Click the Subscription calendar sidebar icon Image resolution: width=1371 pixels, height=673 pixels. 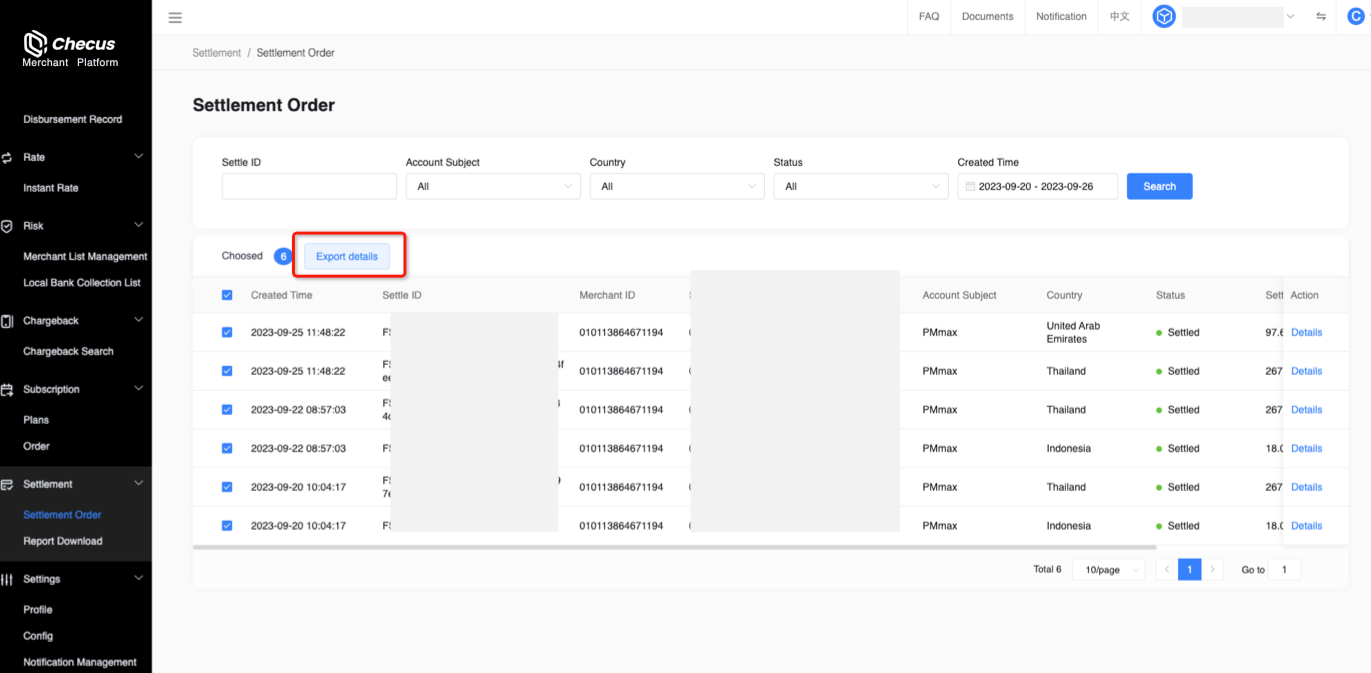pos(7,390)
